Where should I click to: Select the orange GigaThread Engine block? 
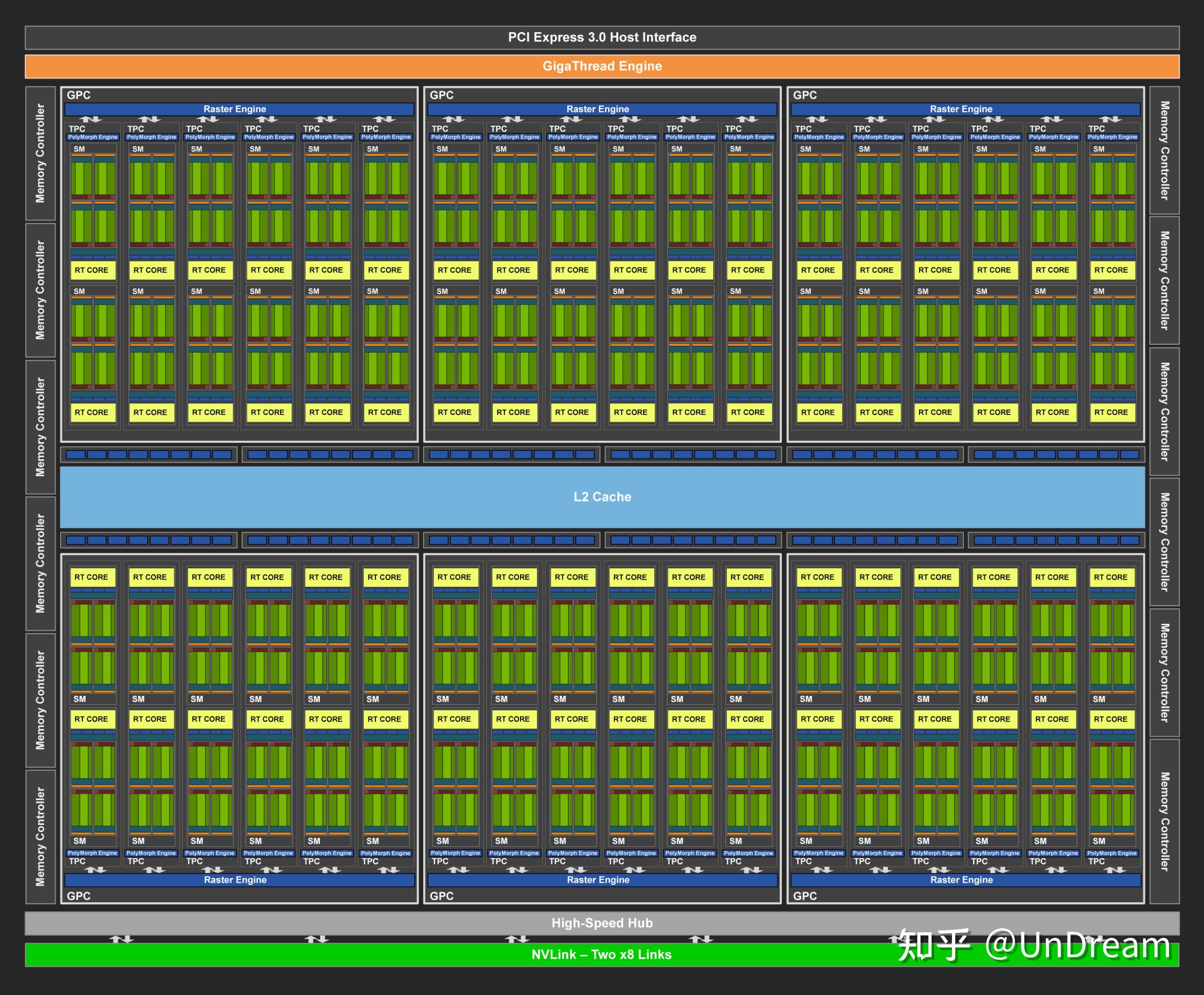point(602,66)
